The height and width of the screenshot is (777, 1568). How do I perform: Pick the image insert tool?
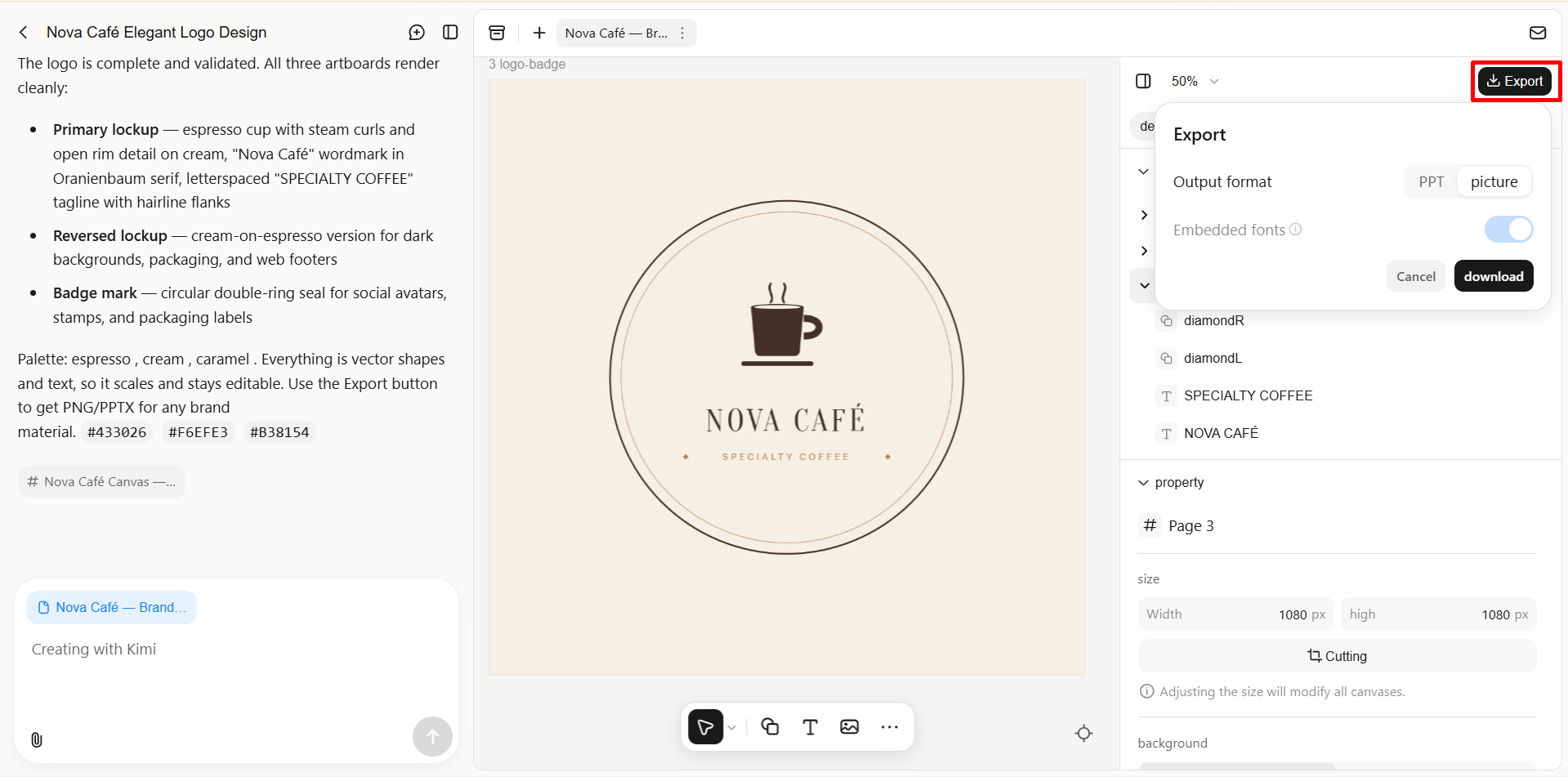(850, 727)
